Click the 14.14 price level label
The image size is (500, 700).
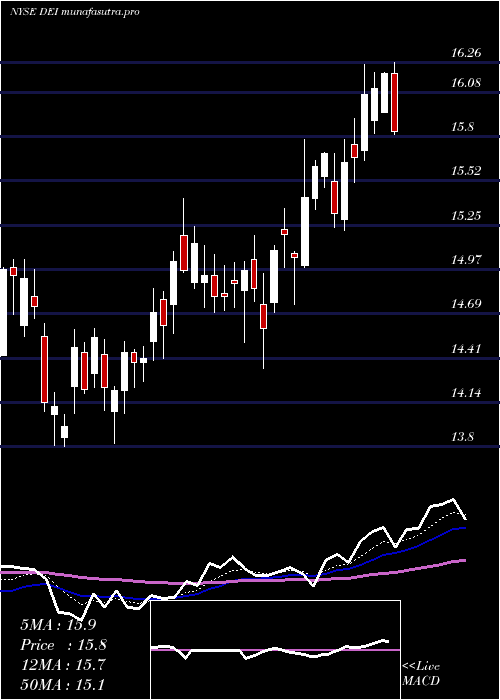click(466, 393)
